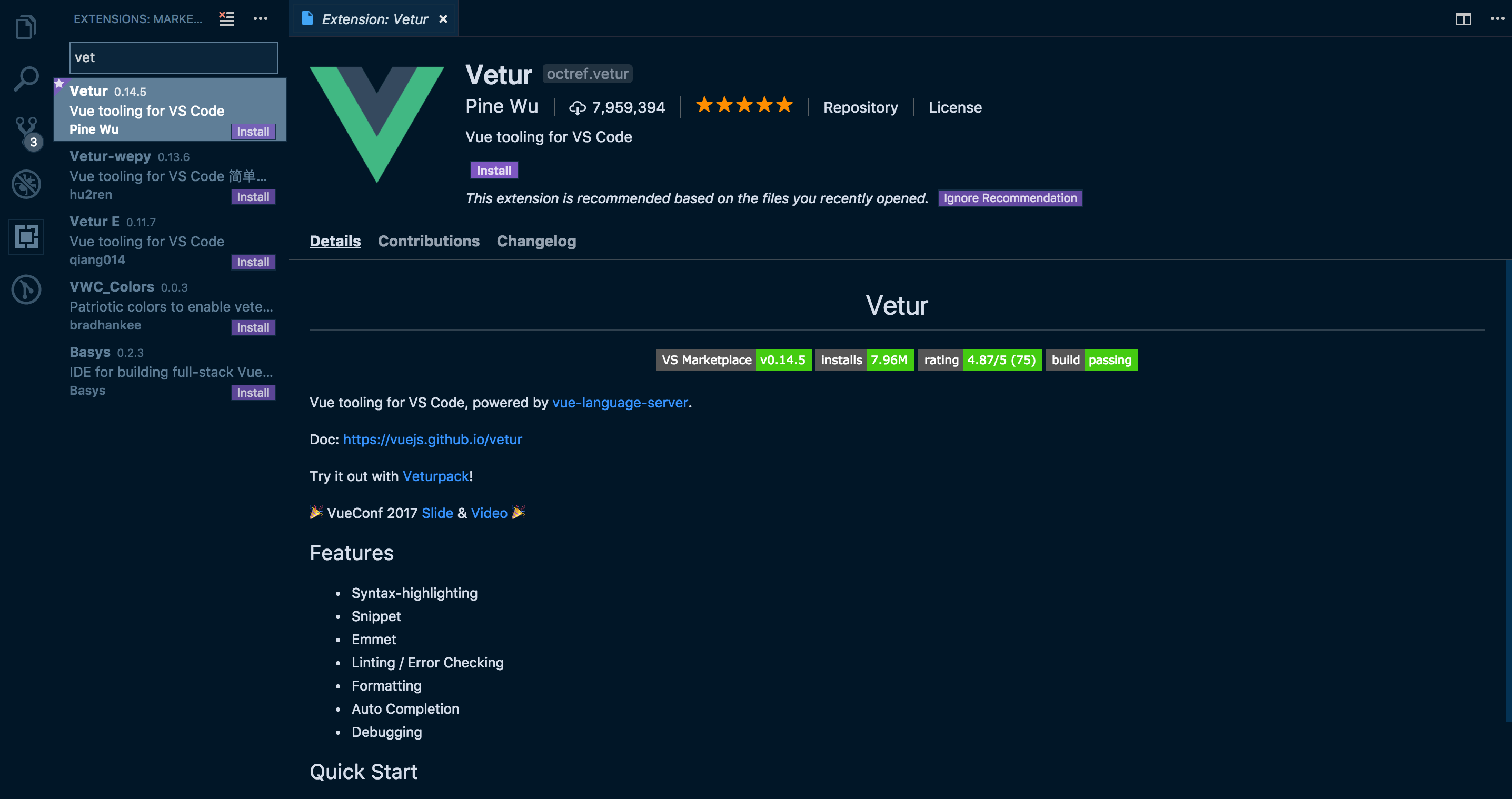The width and height of the screenshot is (1512, 799).
Task: Open the Veturpack link
Action: point(435,476)
